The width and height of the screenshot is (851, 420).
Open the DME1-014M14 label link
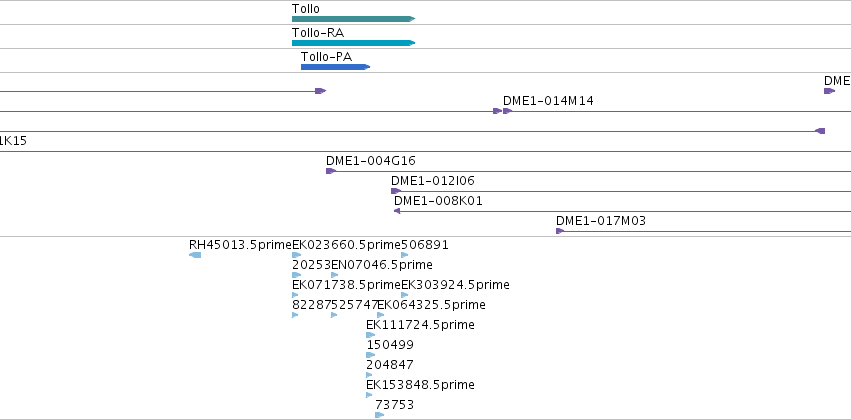(548, 101)
